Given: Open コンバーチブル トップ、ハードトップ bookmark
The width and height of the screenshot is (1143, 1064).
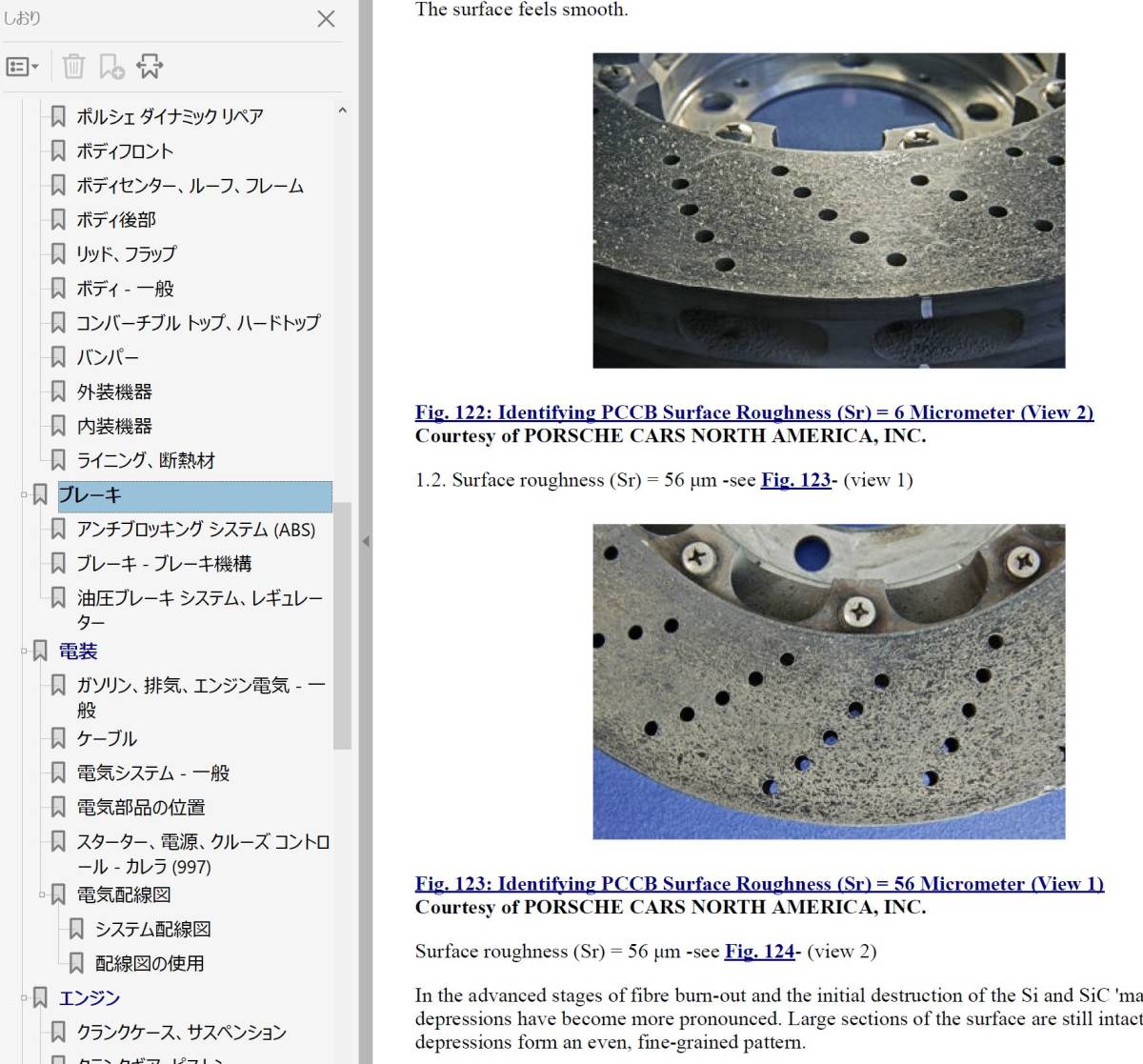Looking at the screenshot, I should click(x=198, y=322).
